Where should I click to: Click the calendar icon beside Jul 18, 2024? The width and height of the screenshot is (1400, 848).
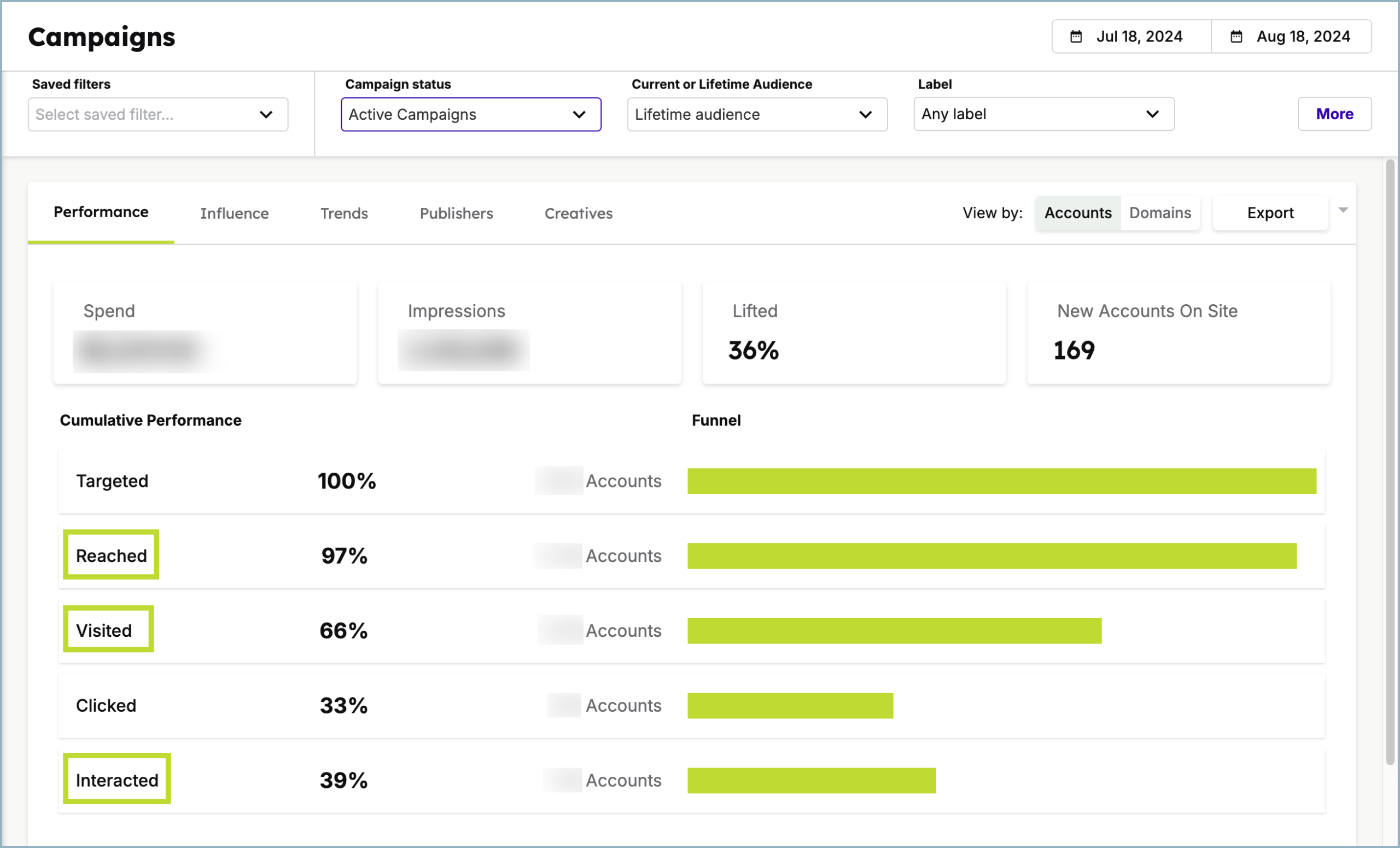(1077, 36)
